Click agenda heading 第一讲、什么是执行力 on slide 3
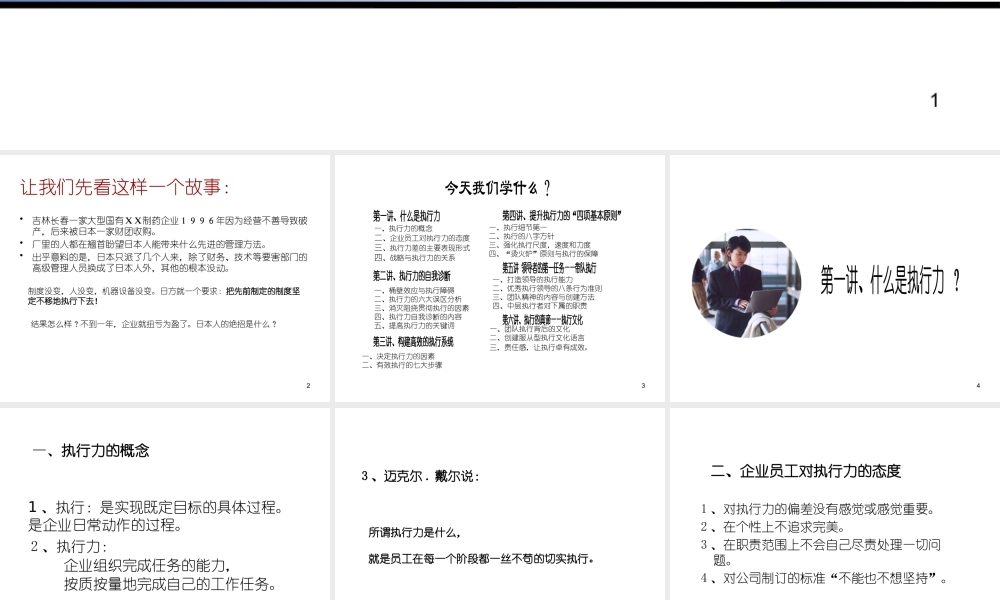Screen dimensions: 1000x600 (406, 216)
